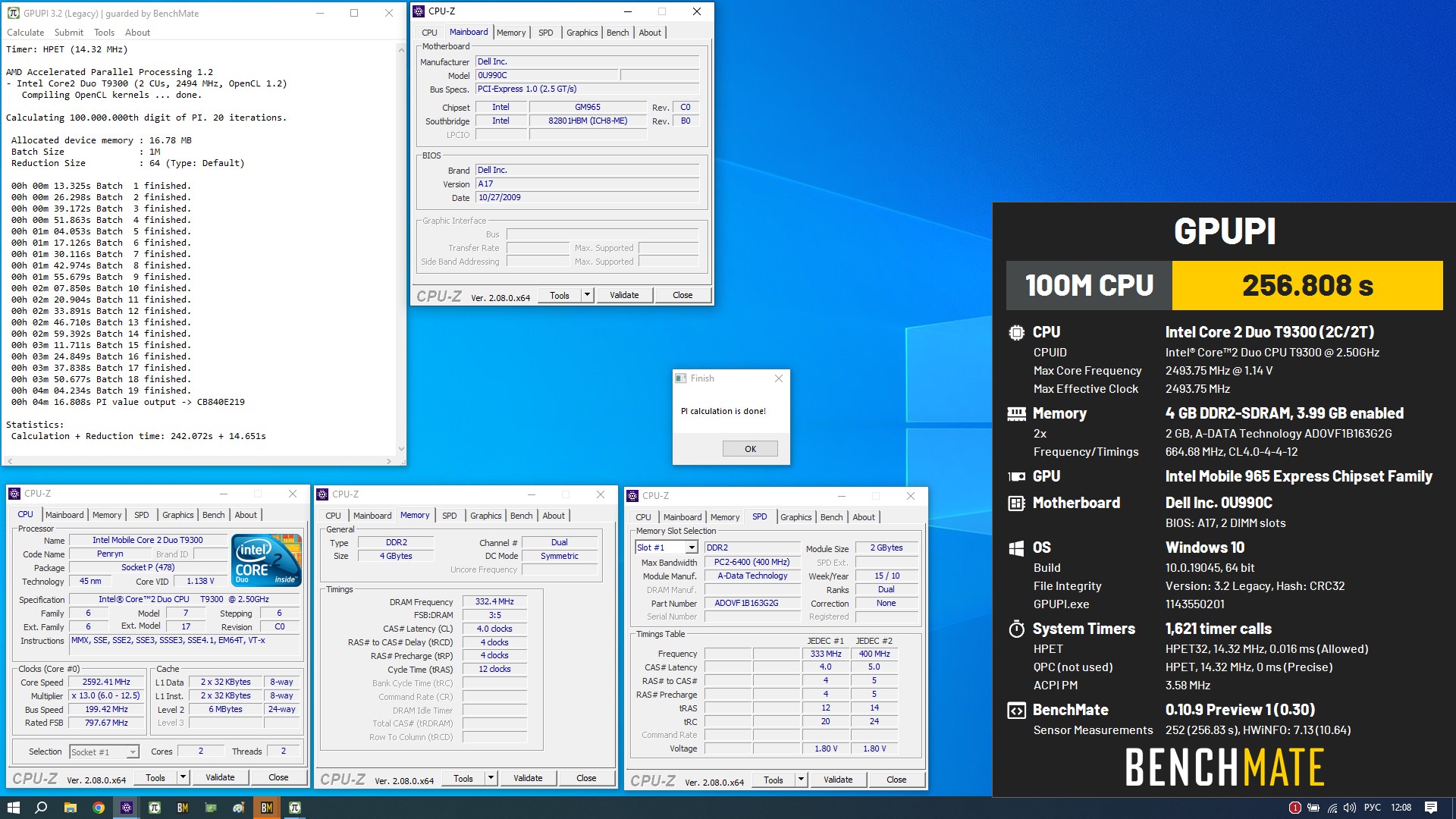Open the volume speaker tray icon
Screen dimensions: 1456x819
[x=1350, y=808]
